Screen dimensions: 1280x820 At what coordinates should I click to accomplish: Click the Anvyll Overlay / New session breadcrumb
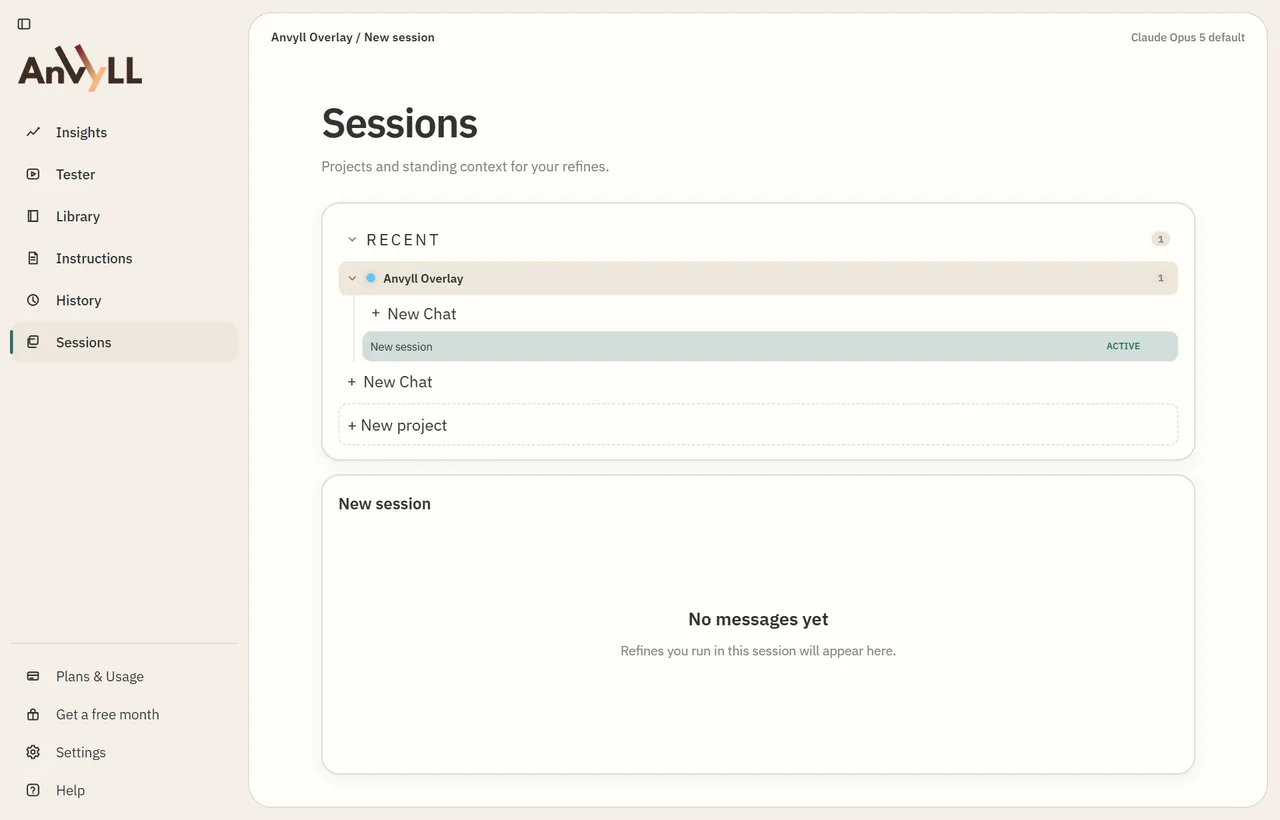coord(353,37)
